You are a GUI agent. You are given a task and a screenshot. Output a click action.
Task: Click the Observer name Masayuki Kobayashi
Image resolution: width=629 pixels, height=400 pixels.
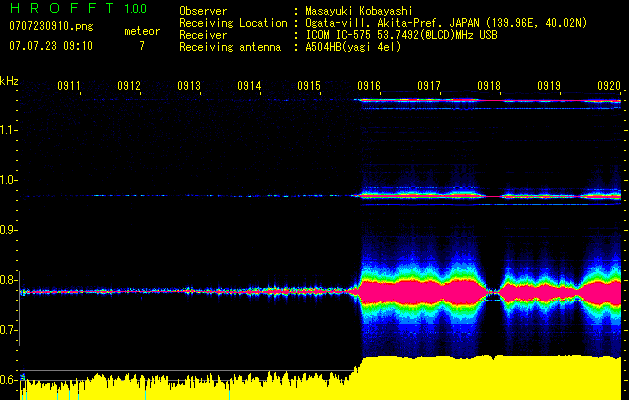tap(359, 11)
